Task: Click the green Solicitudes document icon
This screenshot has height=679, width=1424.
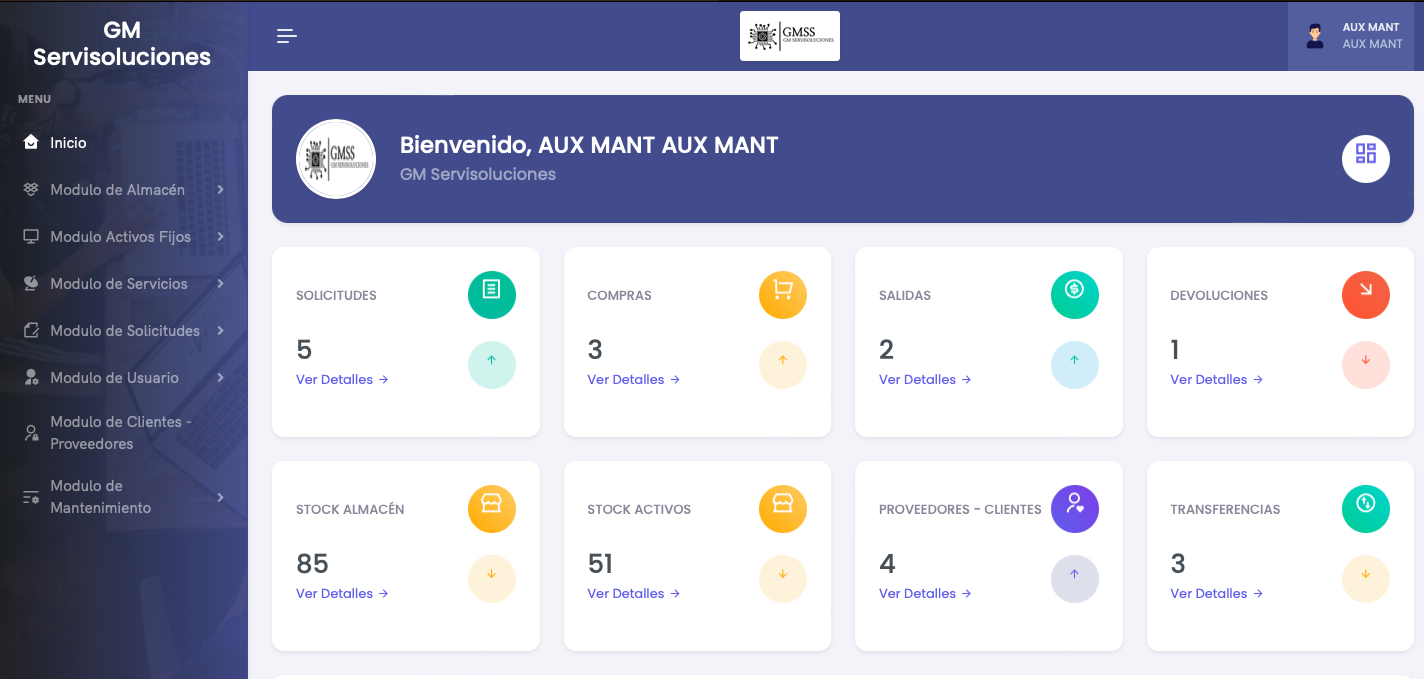Action: coord(491,295)
